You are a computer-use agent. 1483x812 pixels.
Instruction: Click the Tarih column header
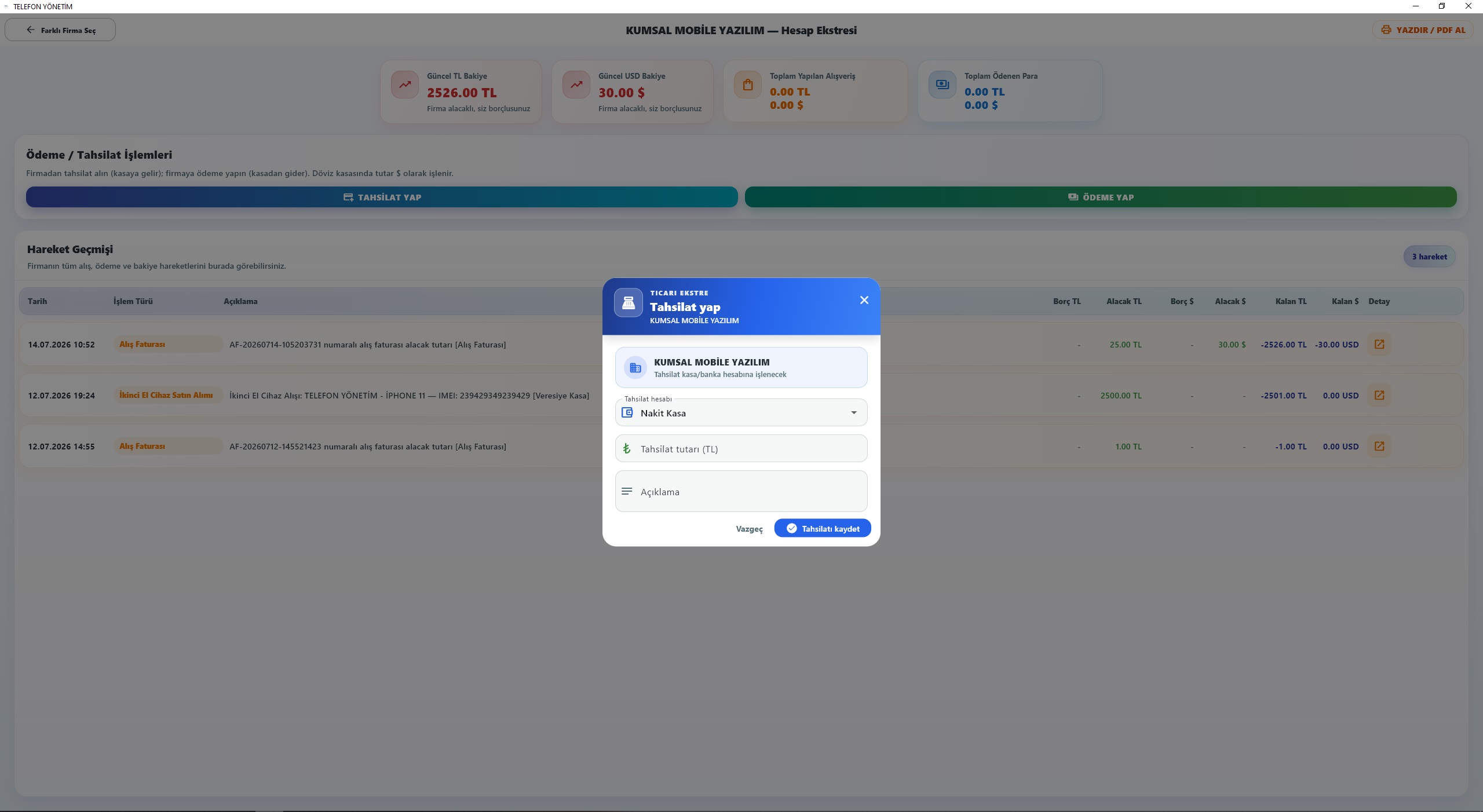38,301
